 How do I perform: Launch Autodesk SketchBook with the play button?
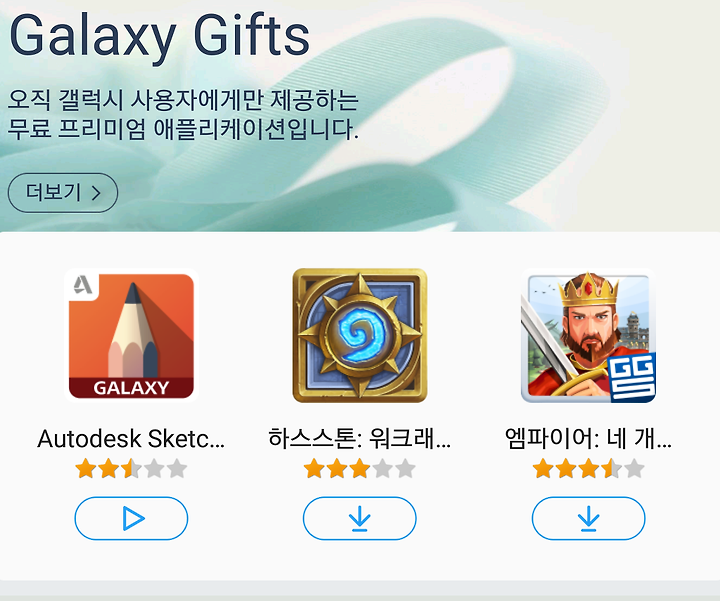(131, 518)
